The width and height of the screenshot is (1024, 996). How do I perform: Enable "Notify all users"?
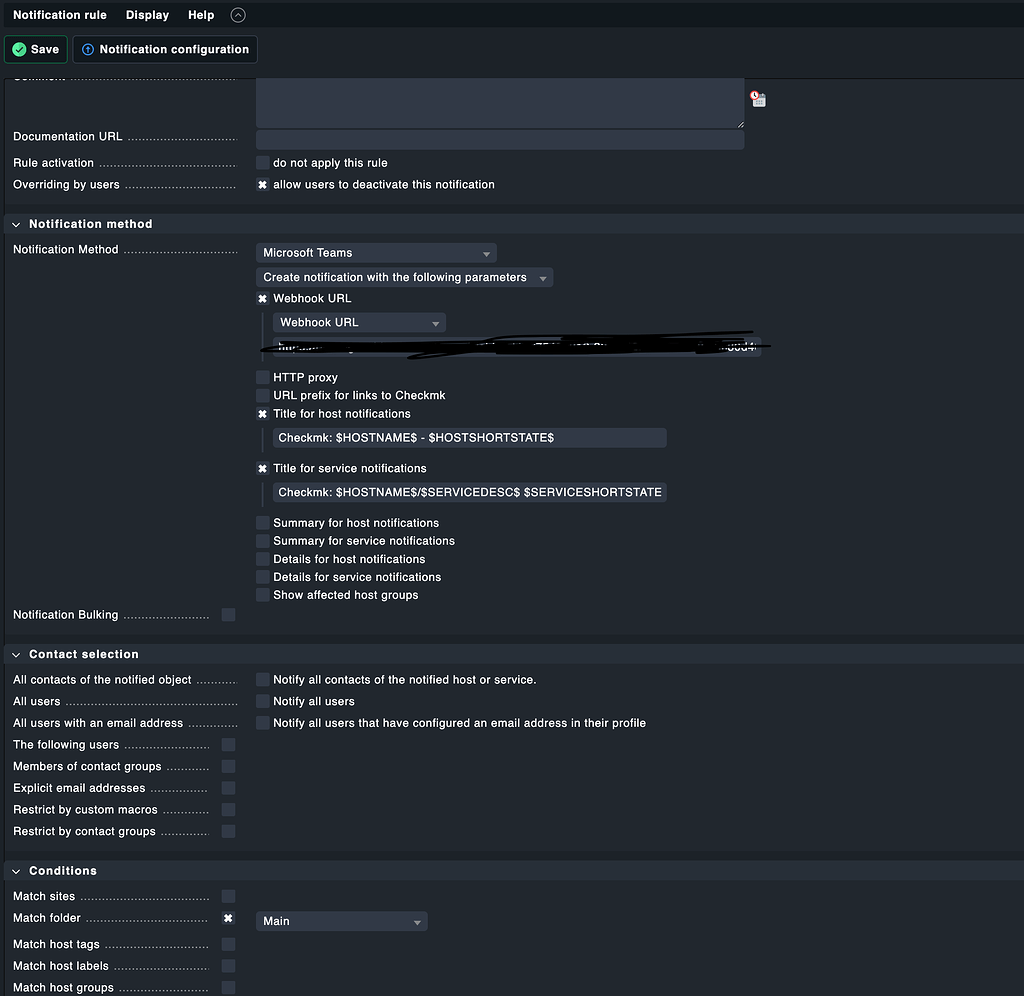tap(262, 701)
